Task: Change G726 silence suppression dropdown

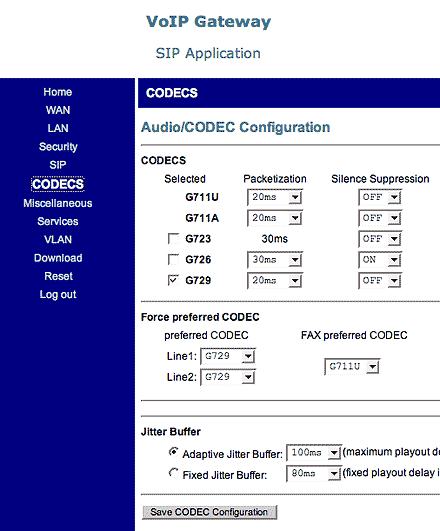Action: pos(380,260)
